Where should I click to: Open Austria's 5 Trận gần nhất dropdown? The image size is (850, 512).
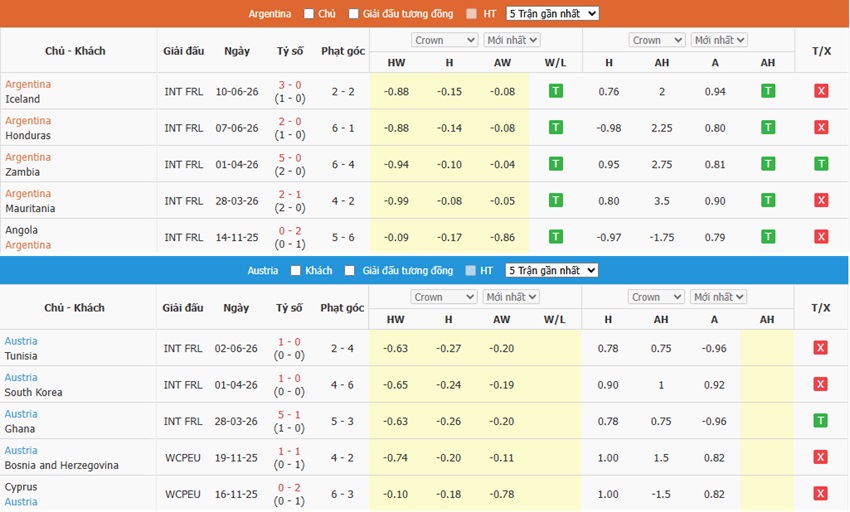click(x=551, y=270)
